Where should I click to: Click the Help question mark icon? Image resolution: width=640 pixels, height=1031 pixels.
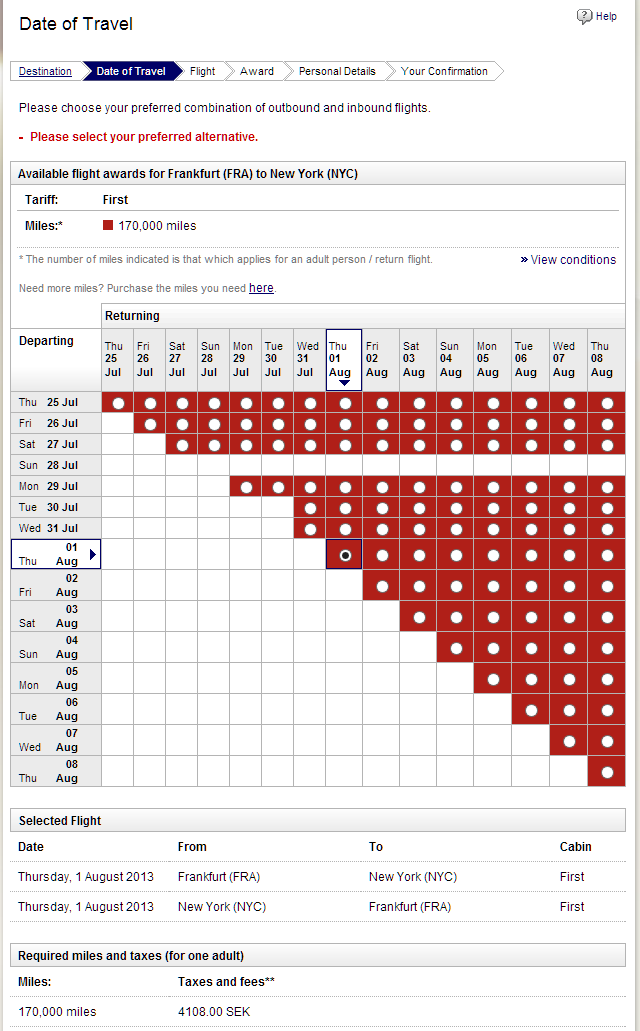[585, 16]
